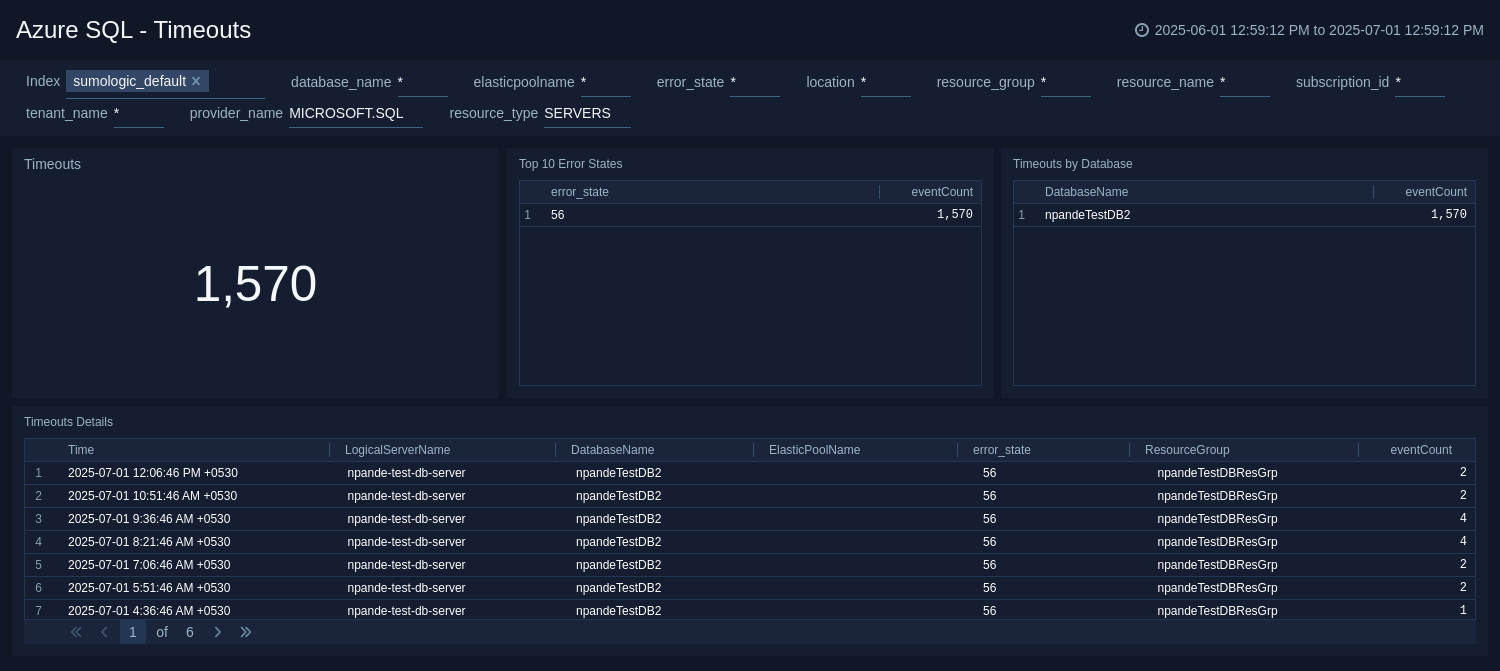
Task: Change the resource_type filter value SERVERS
Action: 587,113
